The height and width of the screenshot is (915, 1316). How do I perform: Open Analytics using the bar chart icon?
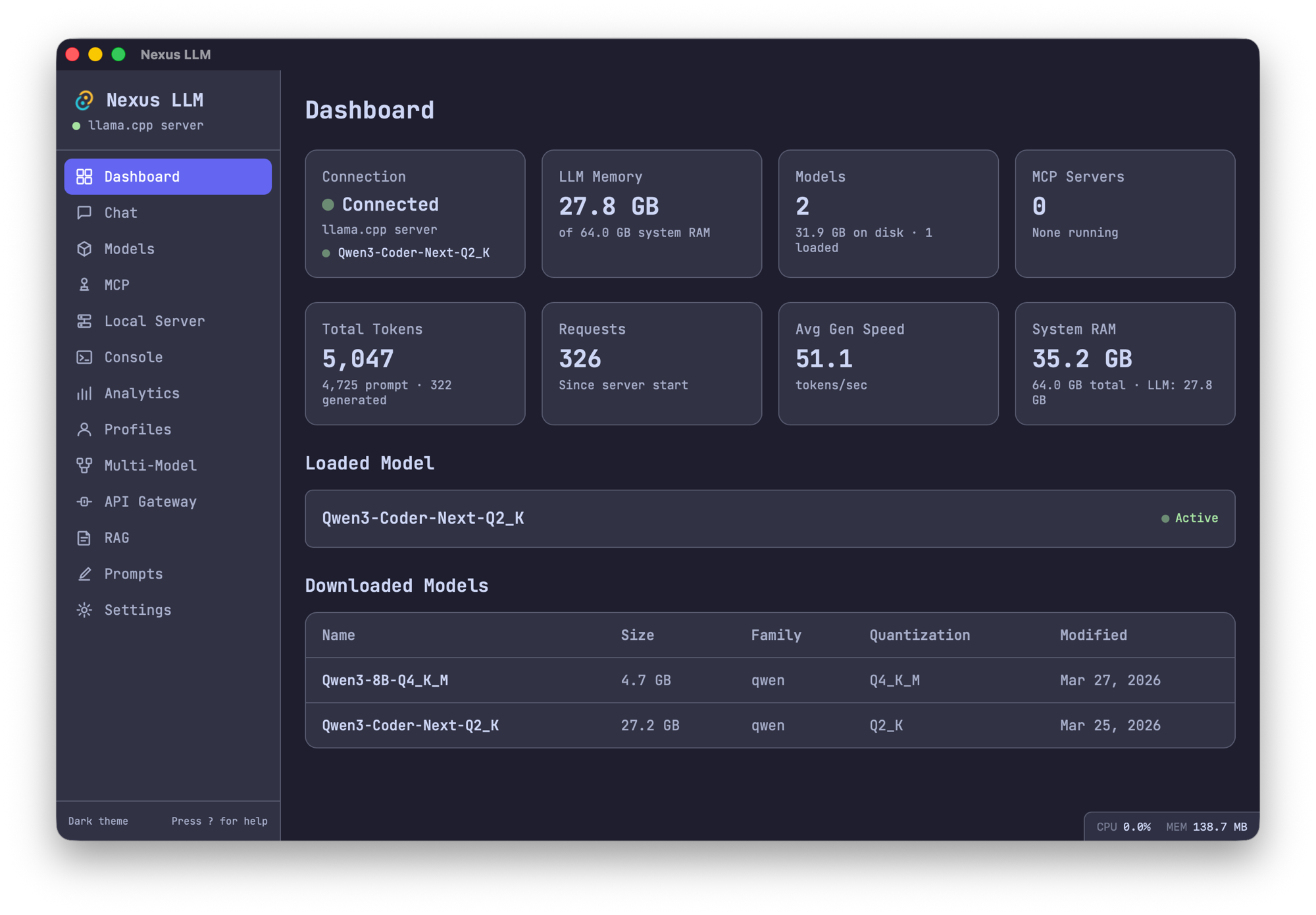(84, 393)
